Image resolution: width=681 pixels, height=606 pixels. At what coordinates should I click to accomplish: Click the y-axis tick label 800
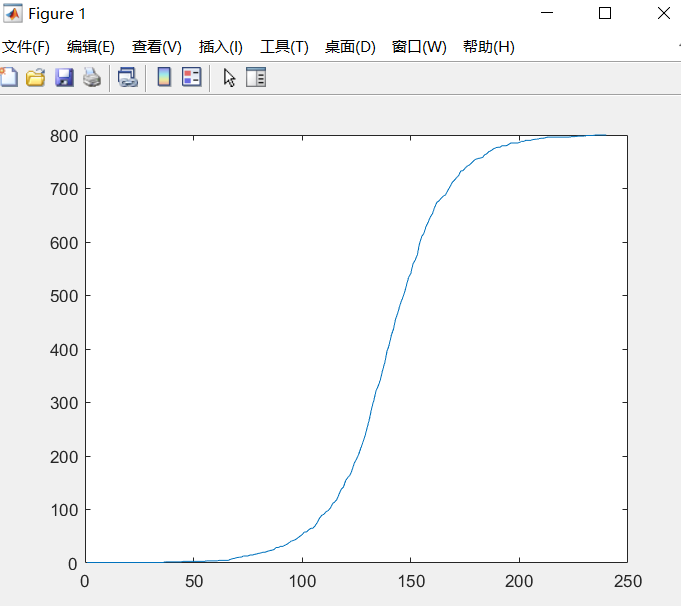(x=64, y=136)
